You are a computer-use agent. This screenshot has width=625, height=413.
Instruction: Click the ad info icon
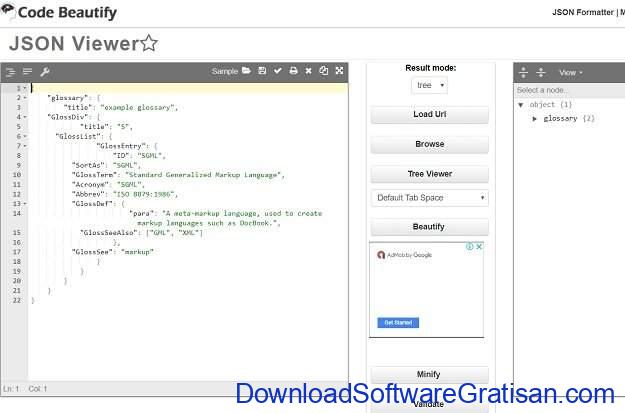[470, 247]
